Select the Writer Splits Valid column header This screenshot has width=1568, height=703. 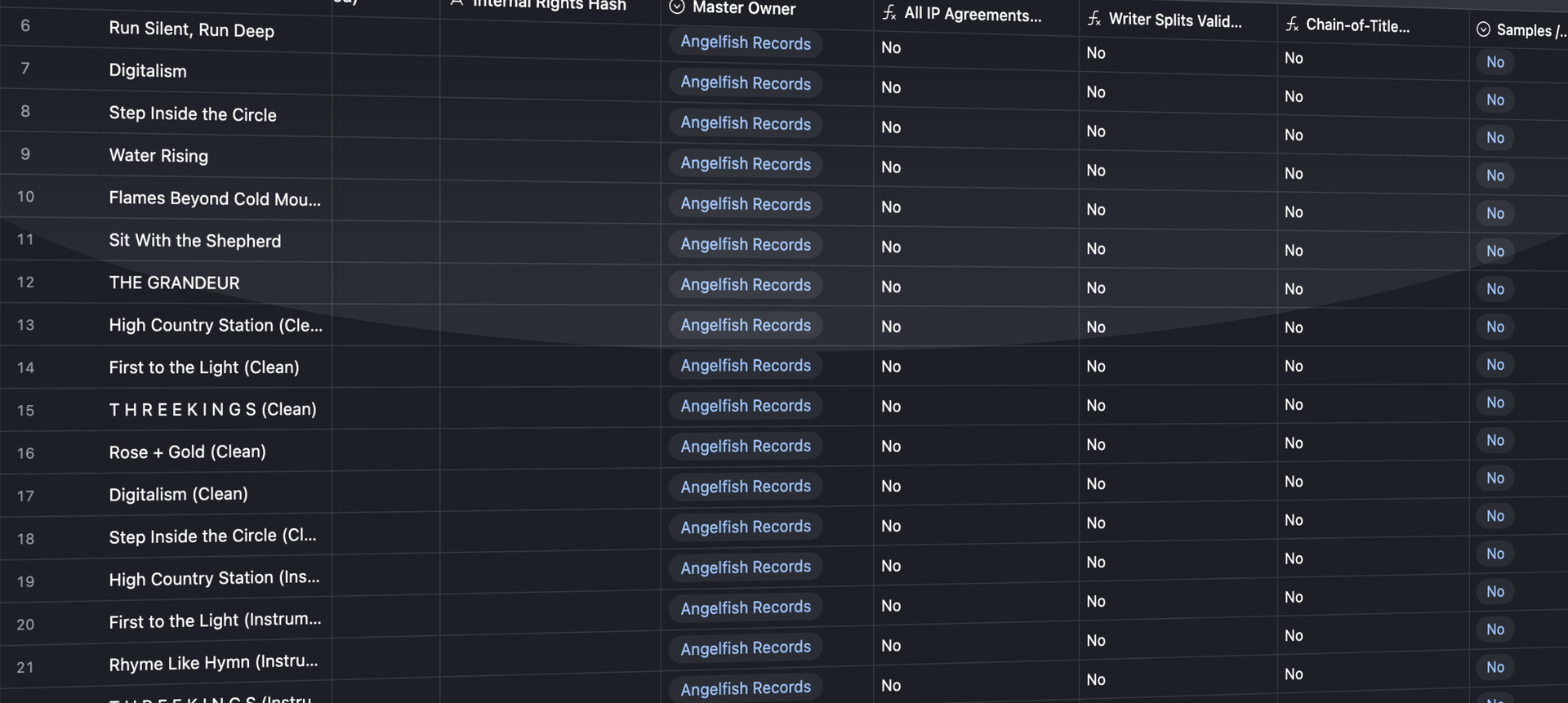[x=1174, y=20]
